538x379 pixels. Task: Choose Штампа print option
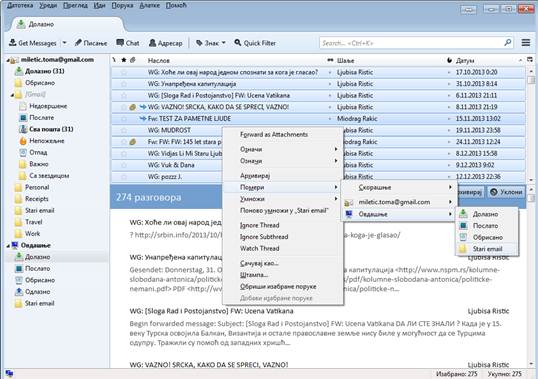coord(283,275)
